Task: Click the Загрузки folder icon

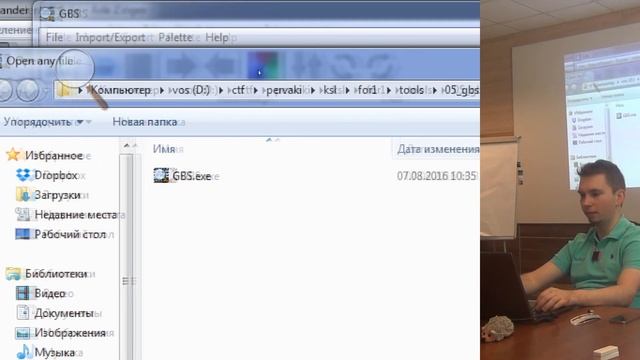Action: (x=23, y=195)
